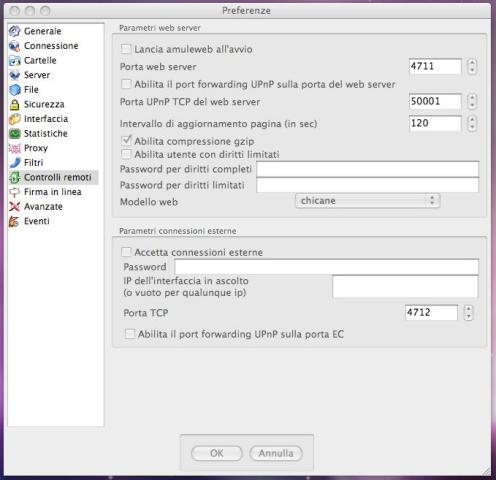Open the Generale preferences icon

pos(15,31)
